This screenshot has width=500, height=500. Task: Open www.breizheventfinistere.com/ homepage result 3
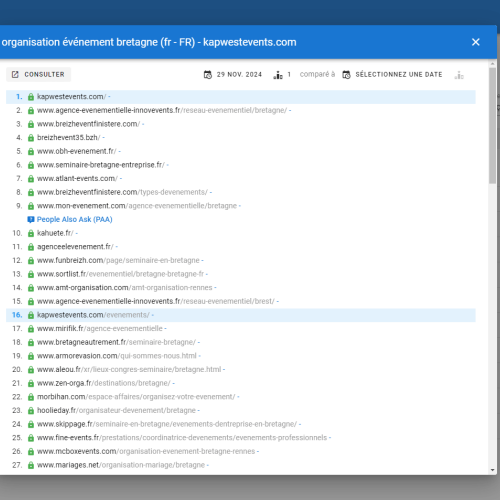point(88,124)
